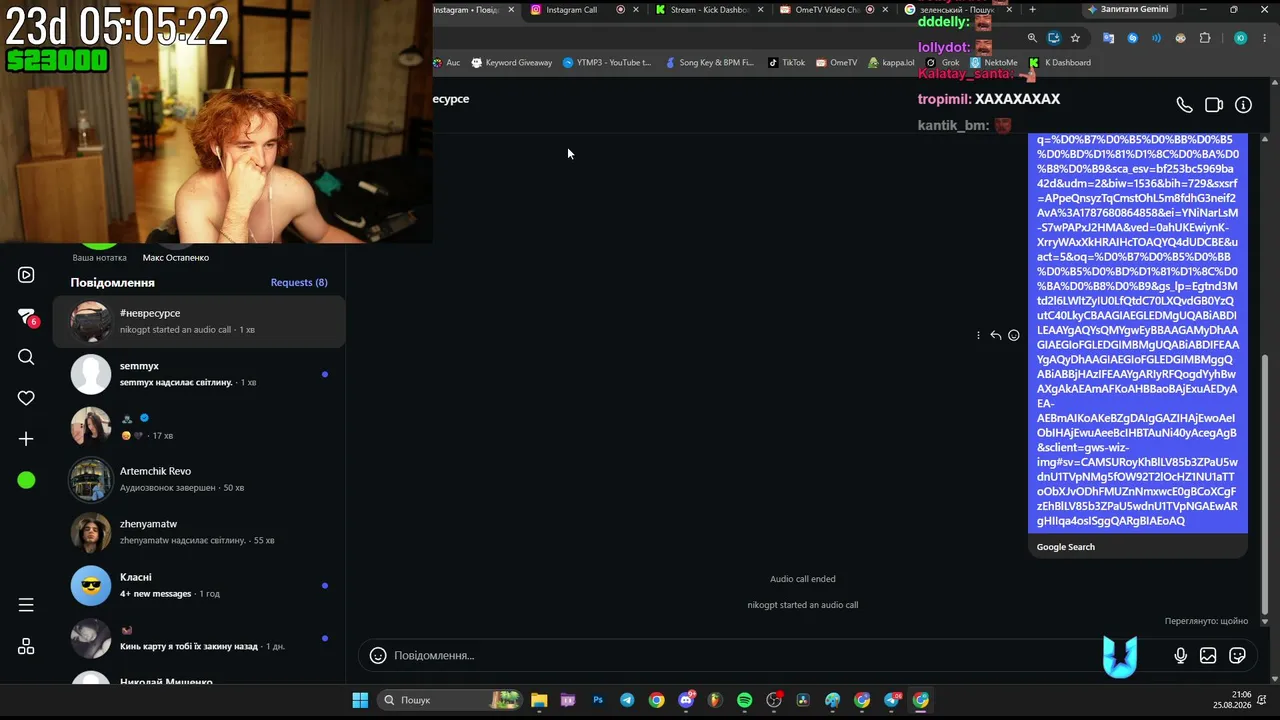The width and height of the screenshot is (1280, 720).
Task: Open the TikTok bookmark
Action: point(786,62)
